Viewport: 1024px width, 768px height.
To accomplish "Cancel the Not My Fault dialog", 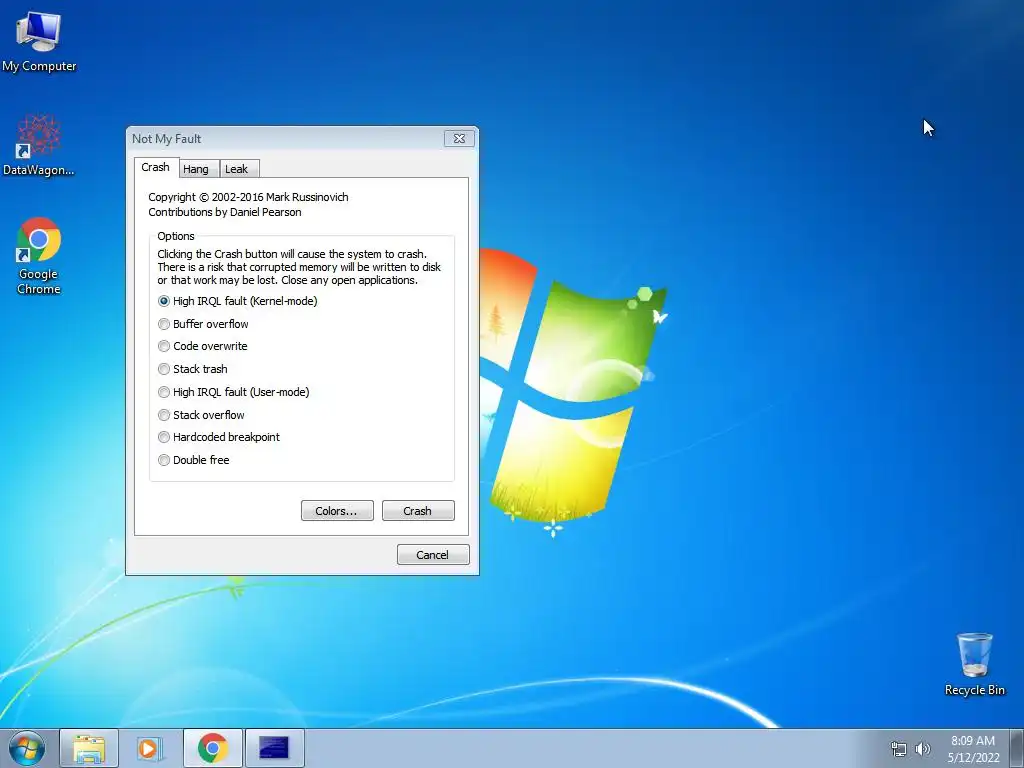I will coord(433,554).
